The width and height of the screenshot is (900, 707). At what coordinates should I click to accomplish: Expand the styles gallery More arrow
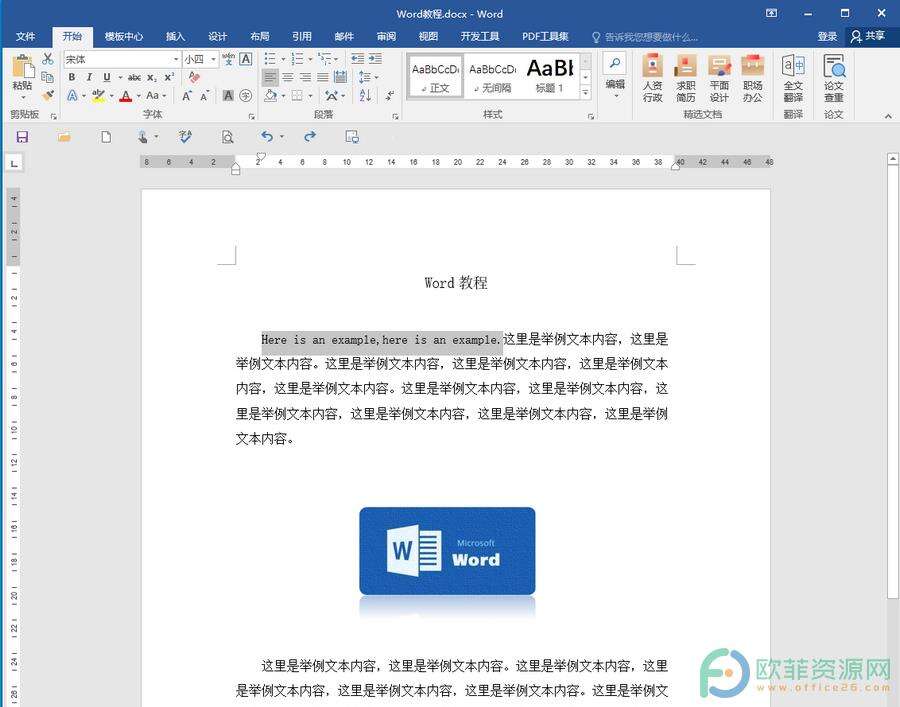(x=585, y=92)
